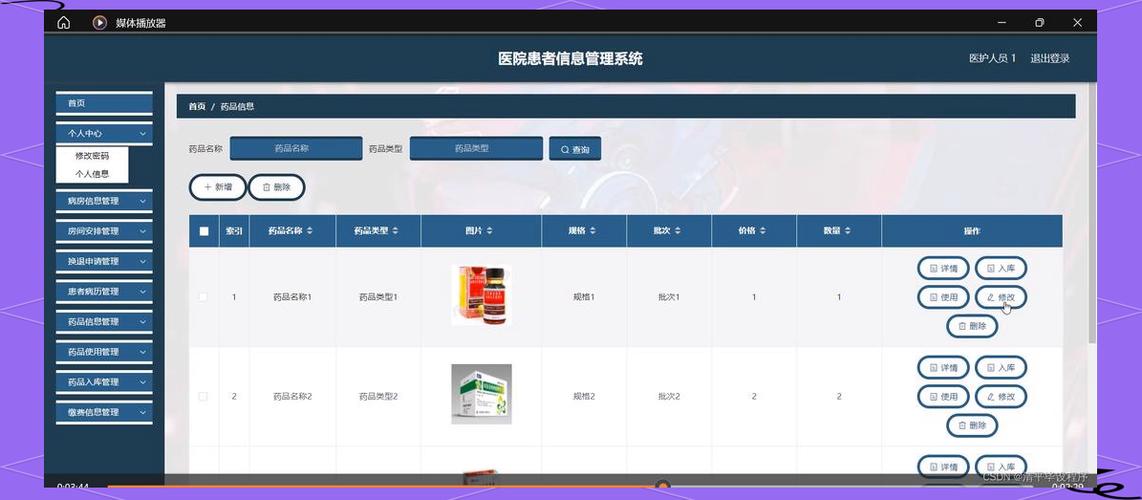Click the plus icon in 新增 button
This screenshot has height=500, width=1142.
coord(208,187)
